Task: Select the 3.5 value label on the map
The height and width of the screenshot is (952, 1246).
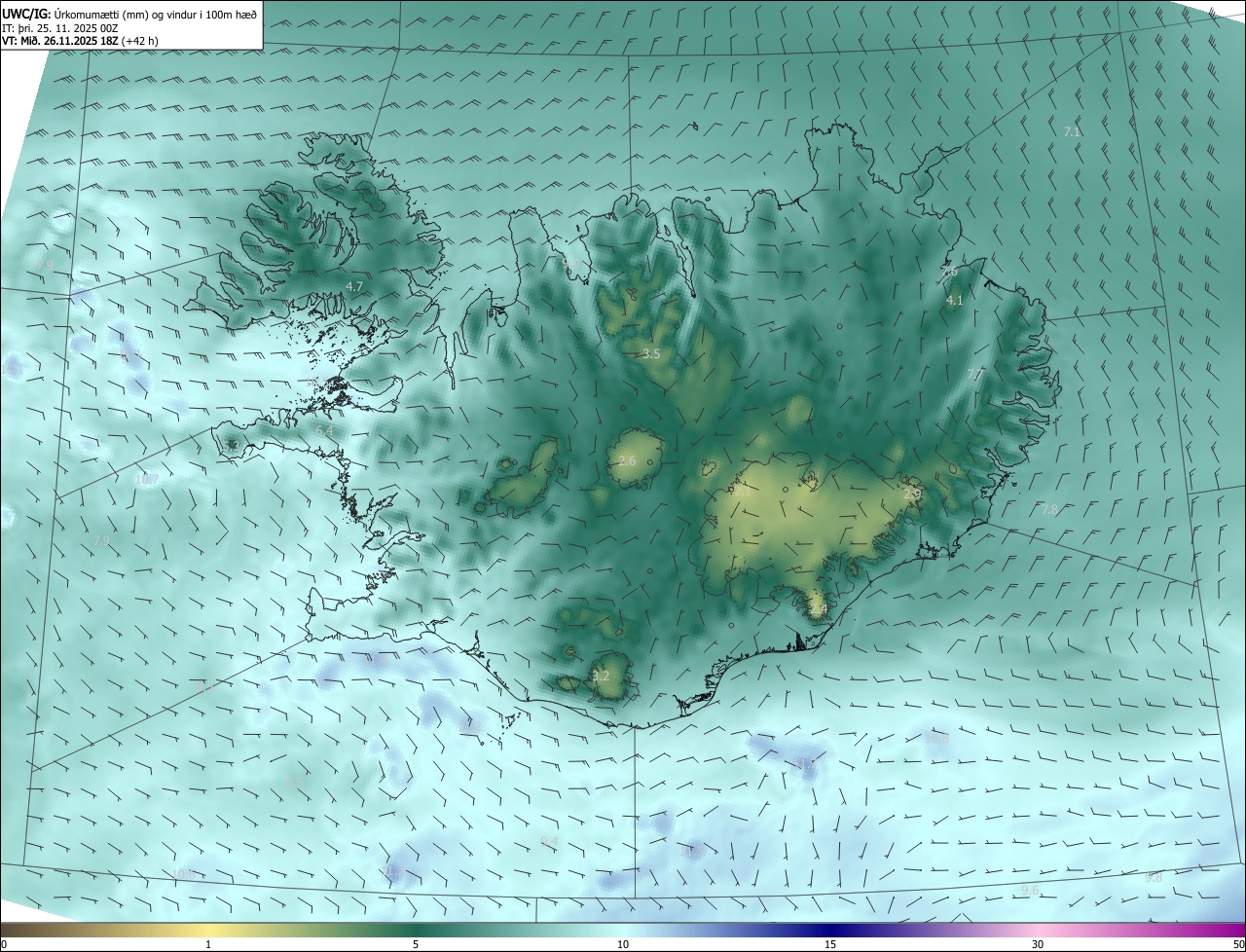Action: click(x=651, y=354)
